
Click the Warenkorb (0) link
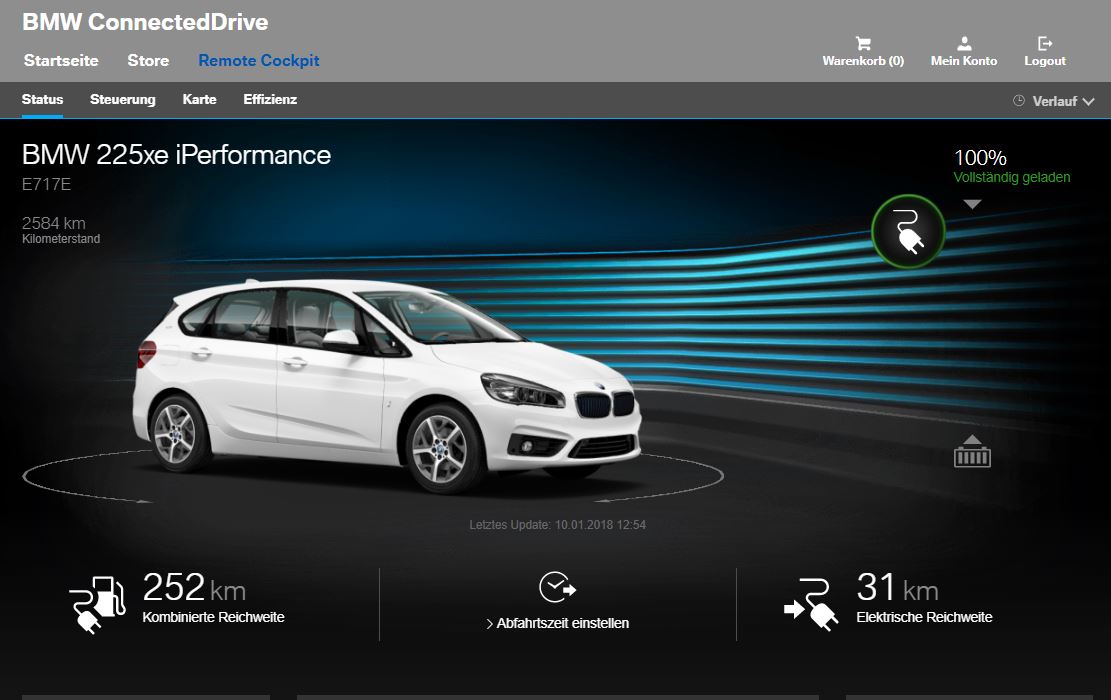click(x=863, y=61)
